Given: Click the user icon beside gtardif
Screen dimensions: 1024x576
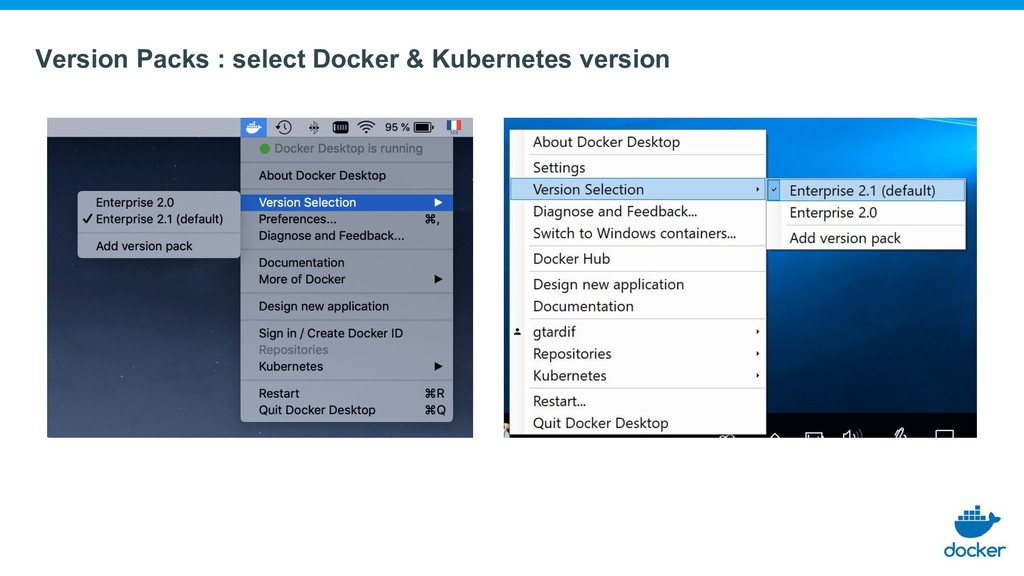Looking at the screenshot, I should (517, 332).
